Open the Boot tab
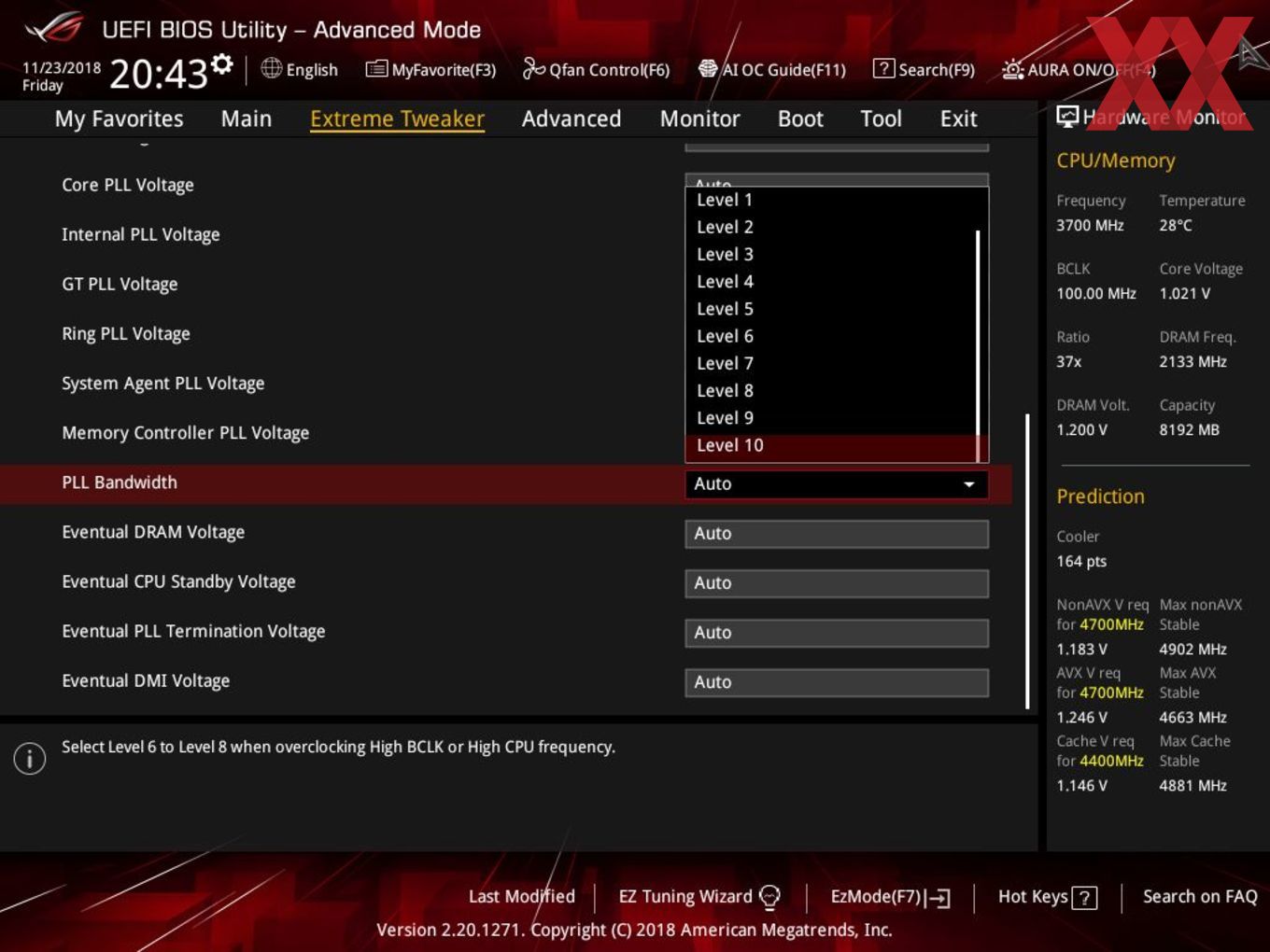The image size is (1270, 952). [x=800, y=119]
